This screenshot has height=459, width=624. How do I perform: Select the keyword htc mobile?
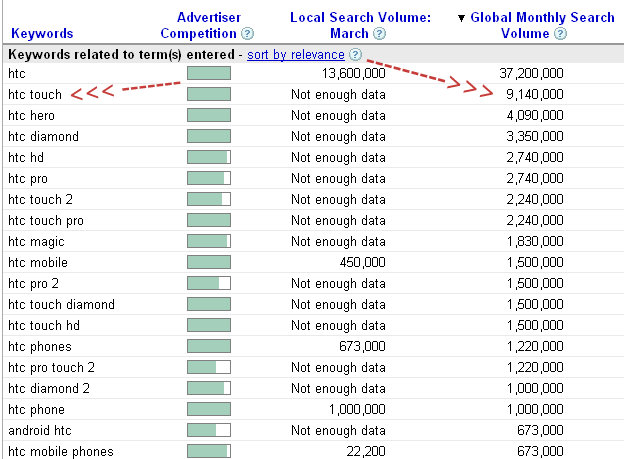[38, 262]
